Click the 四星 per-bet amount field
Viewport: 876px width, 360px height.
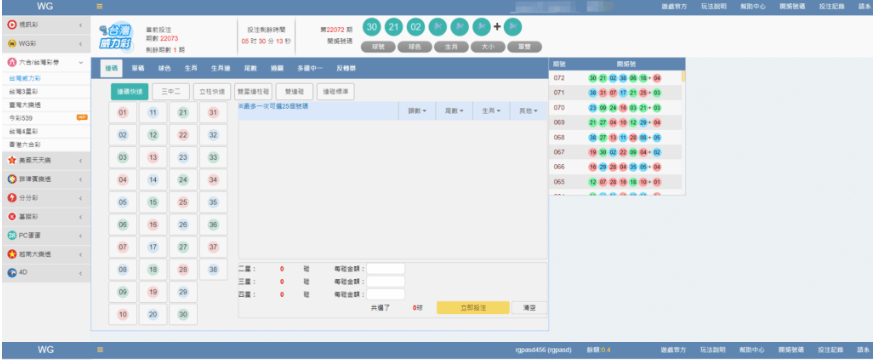tap(385, 295)
